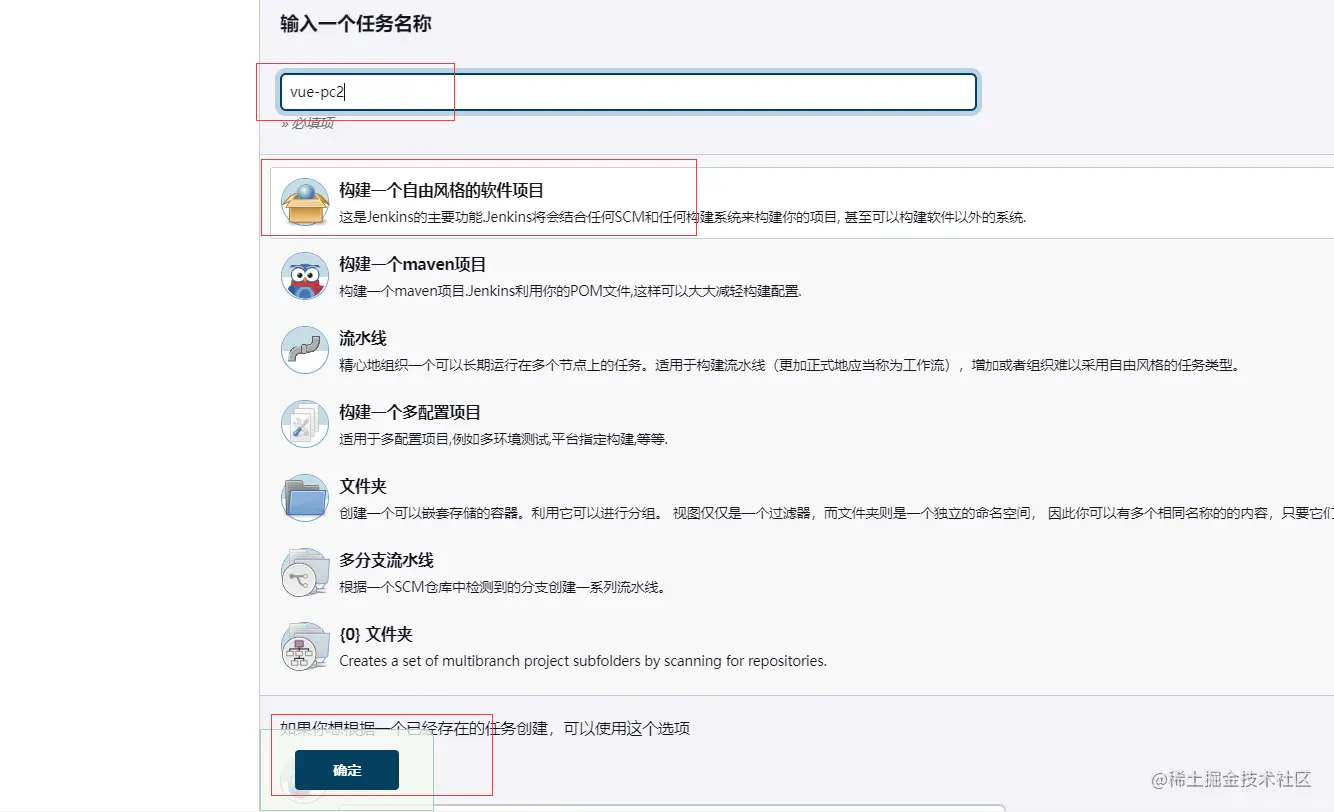This screenshot has height=812, width=1334.
Task: Click the multi-configuration project icon
Action: pyautogui.click(x=305, y=424)
